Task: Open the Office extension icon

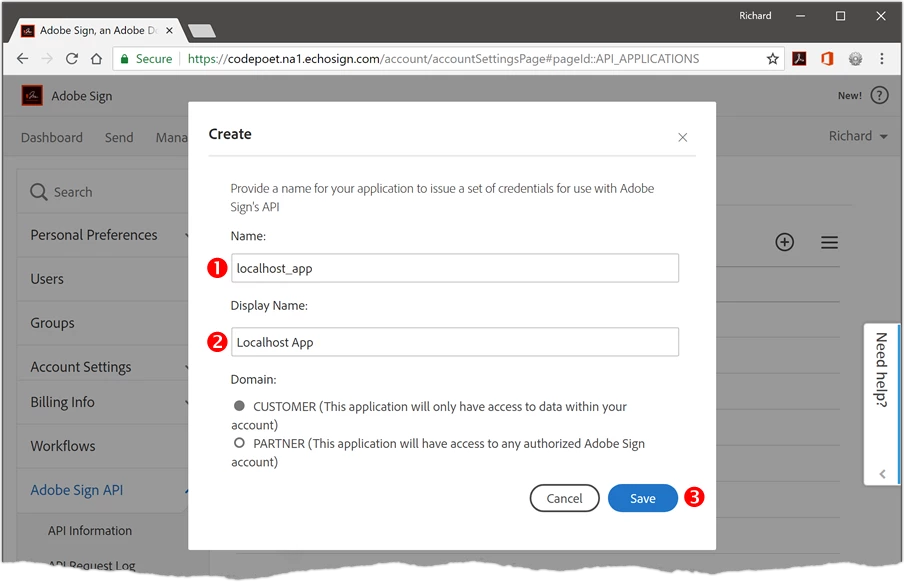Action: 827,59
